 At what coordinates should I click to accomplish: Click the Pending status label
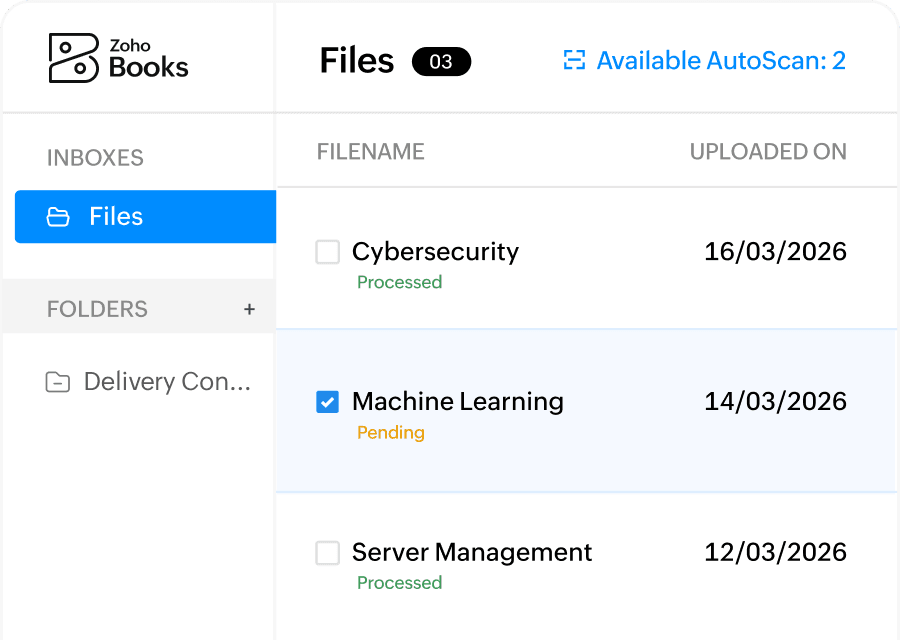click(391, 432)
